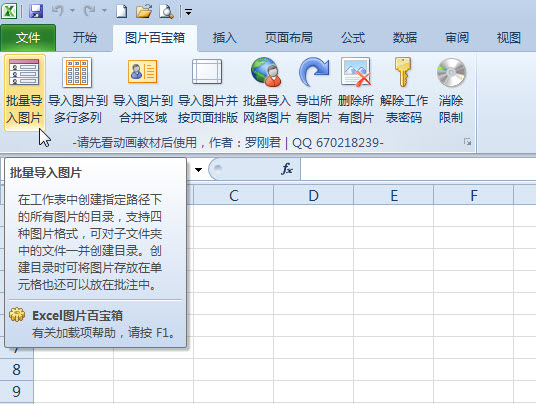The width and height of the screenshot is (536, 404).
Task: Undo the last action
Action: click(x=57, y=11)
